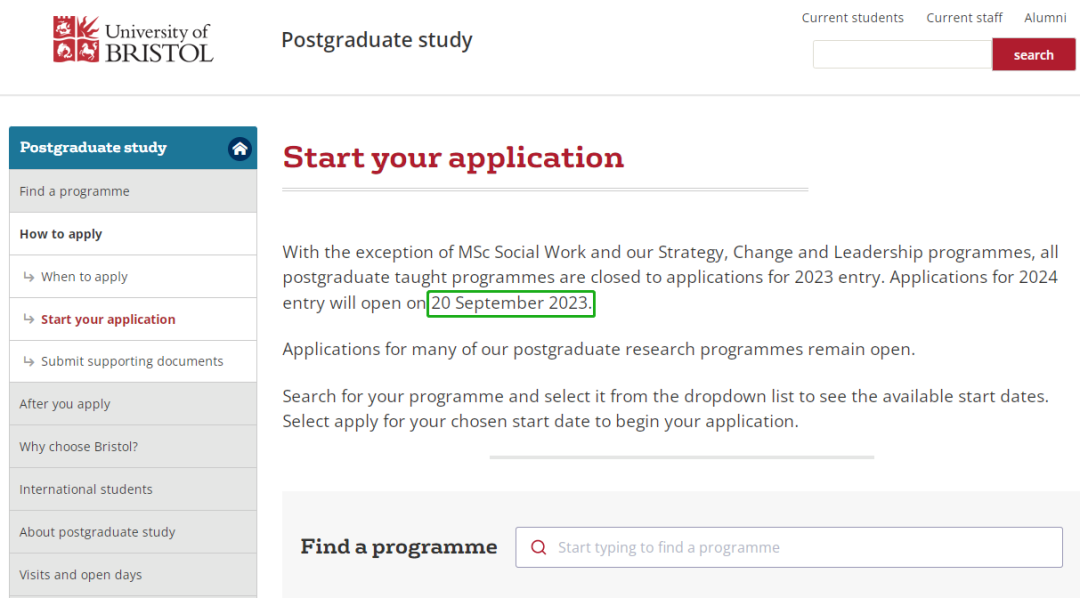
Task: Click the Start your application heading
Action: point(453,157)
